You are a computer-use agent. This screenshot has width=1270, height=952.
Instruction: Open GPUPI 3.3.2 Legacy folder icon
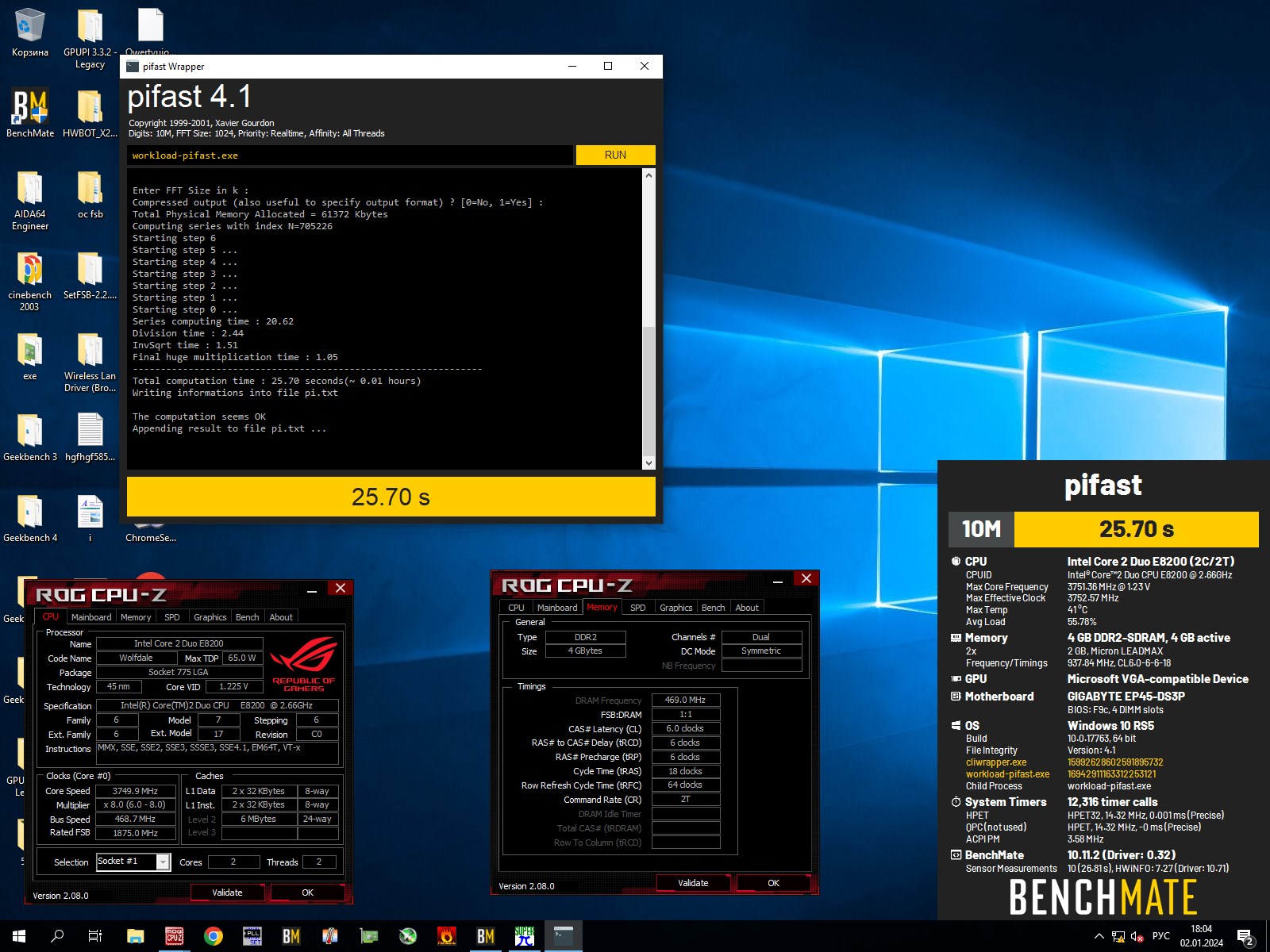tap(90, 38)
